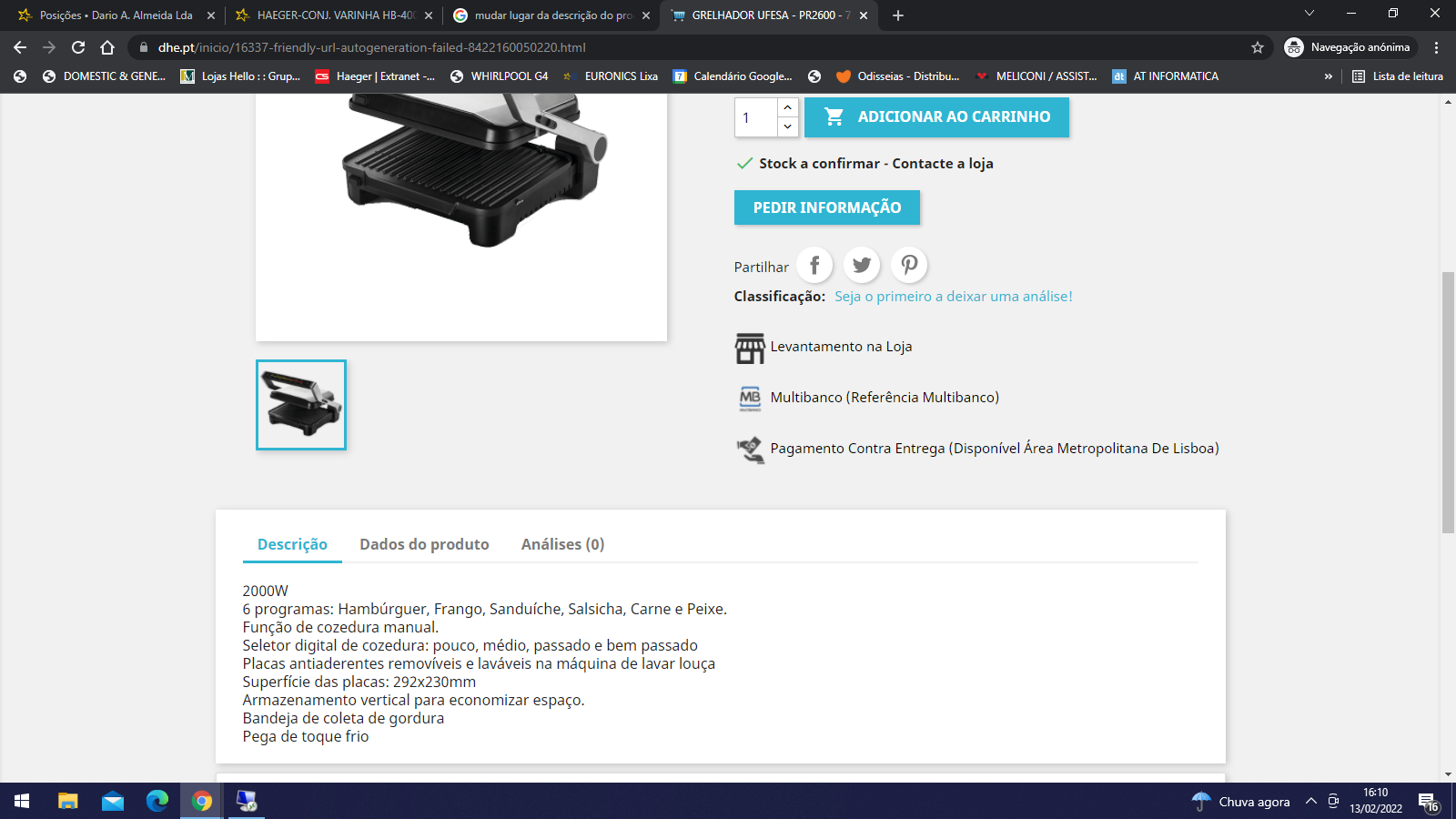Image resolution: width=1456 pixels, height=819 pixels.
Task: Close the Posições Dario A. Almeida tab
Action: tap(211, 15)
